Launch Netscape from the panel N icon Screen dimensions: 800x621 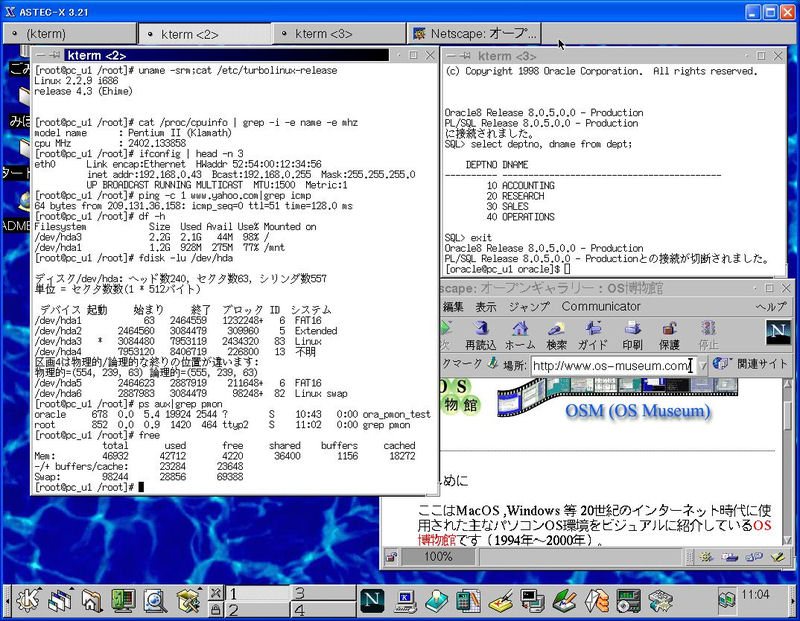click(x=372, y=601)
